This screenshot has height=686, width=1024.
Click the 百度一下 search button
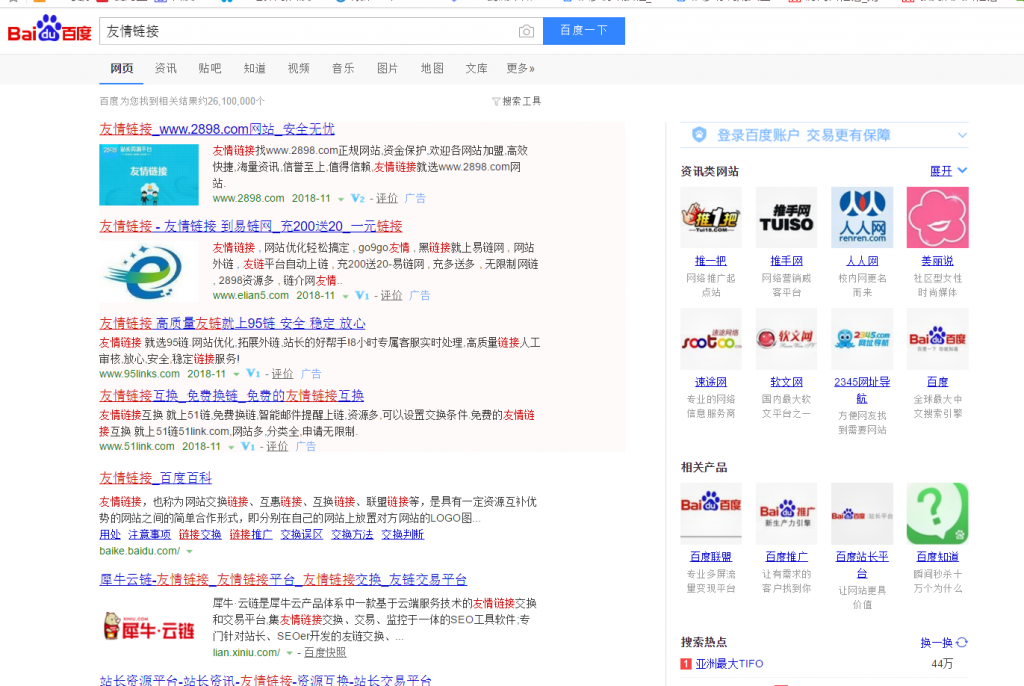(x=584, y=31)
